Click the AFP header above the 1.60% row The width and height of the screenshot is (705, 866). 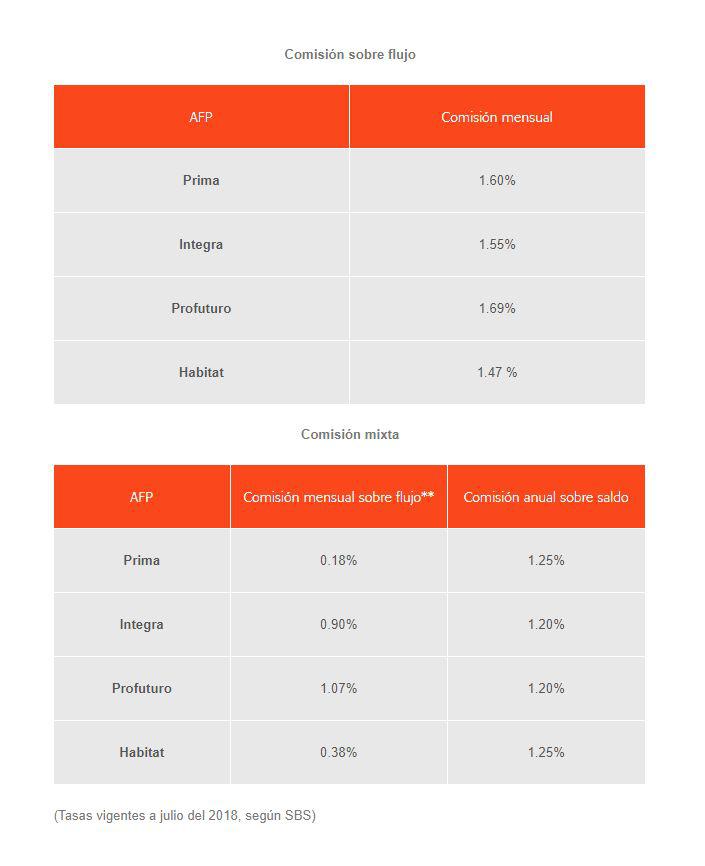201,117
